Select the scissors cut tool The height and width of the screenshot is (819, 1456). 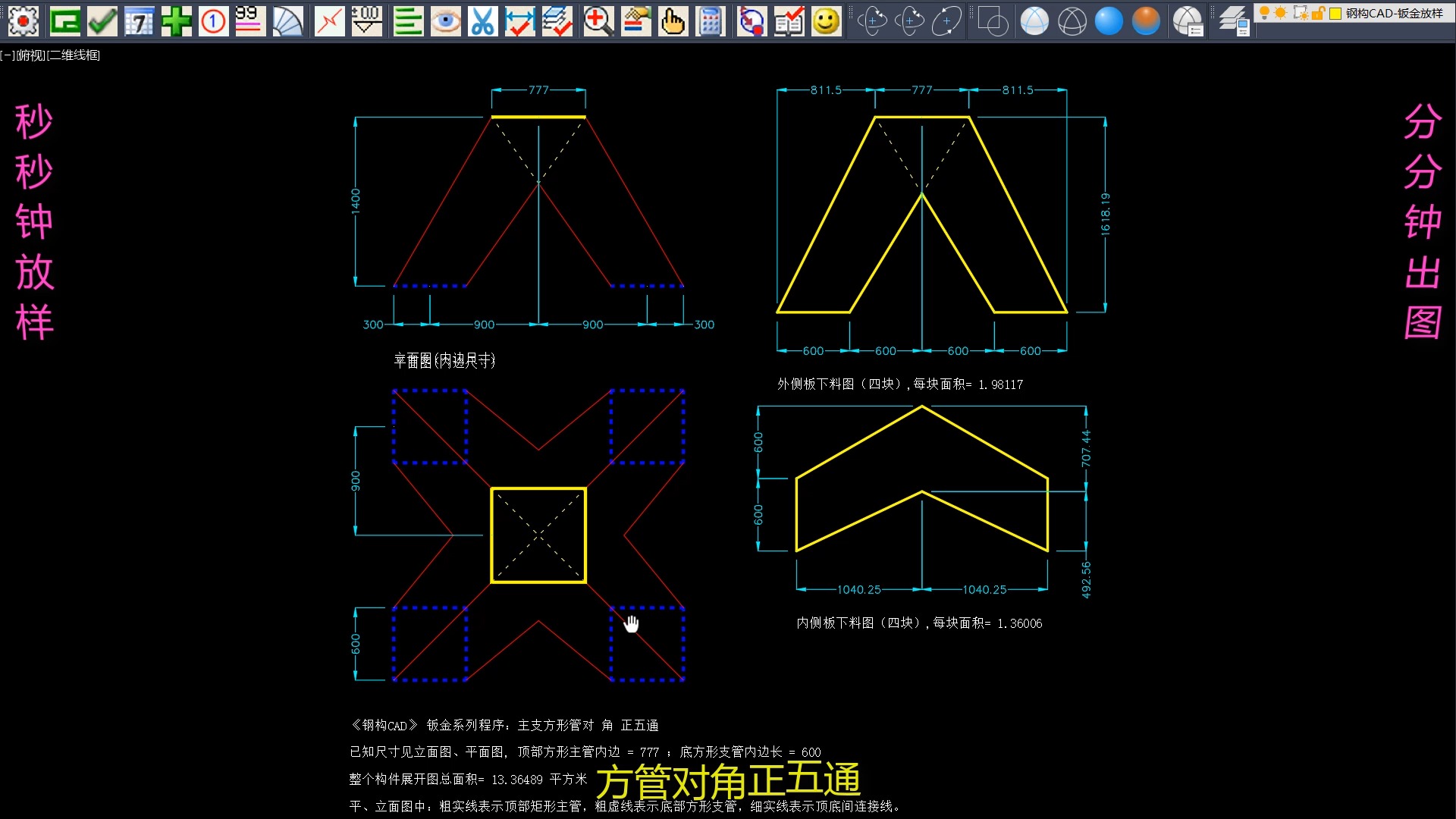[x=483, y=21]
